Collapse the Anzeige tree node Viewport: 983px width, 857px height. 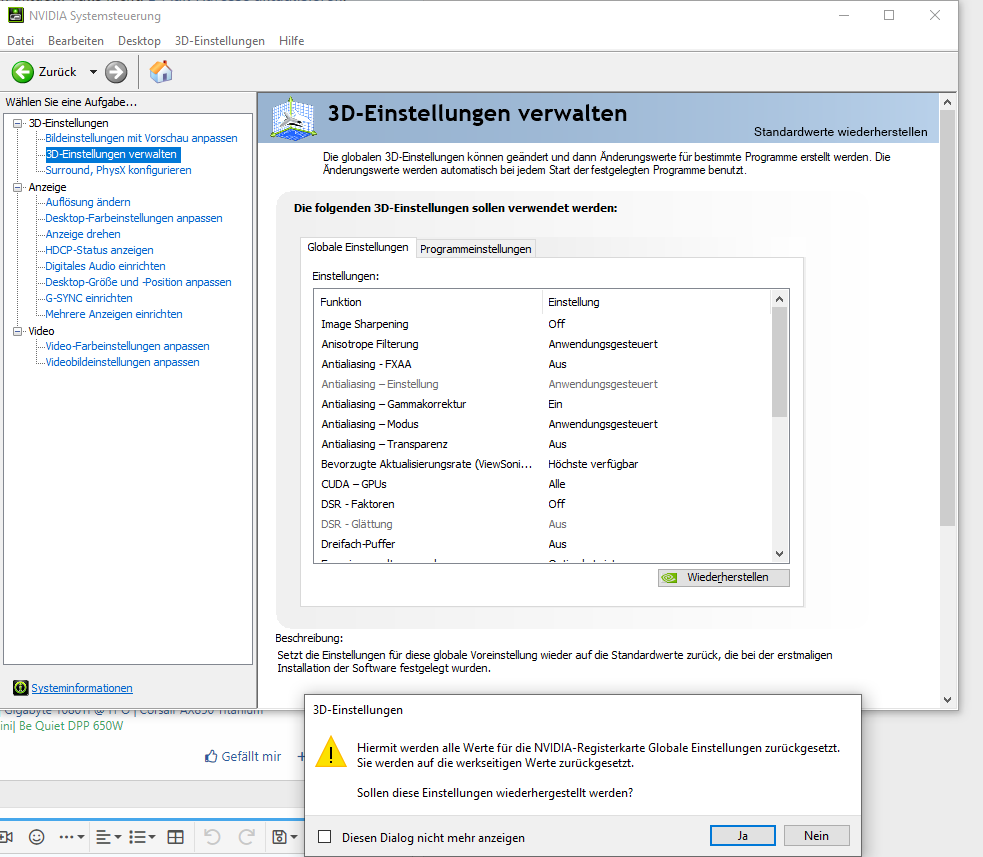[x=18, y=187]
